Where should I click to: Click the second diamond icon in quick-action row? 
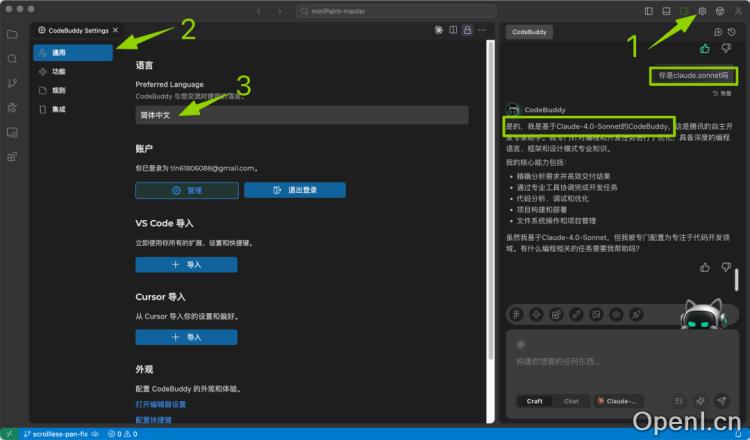(536, 314)
